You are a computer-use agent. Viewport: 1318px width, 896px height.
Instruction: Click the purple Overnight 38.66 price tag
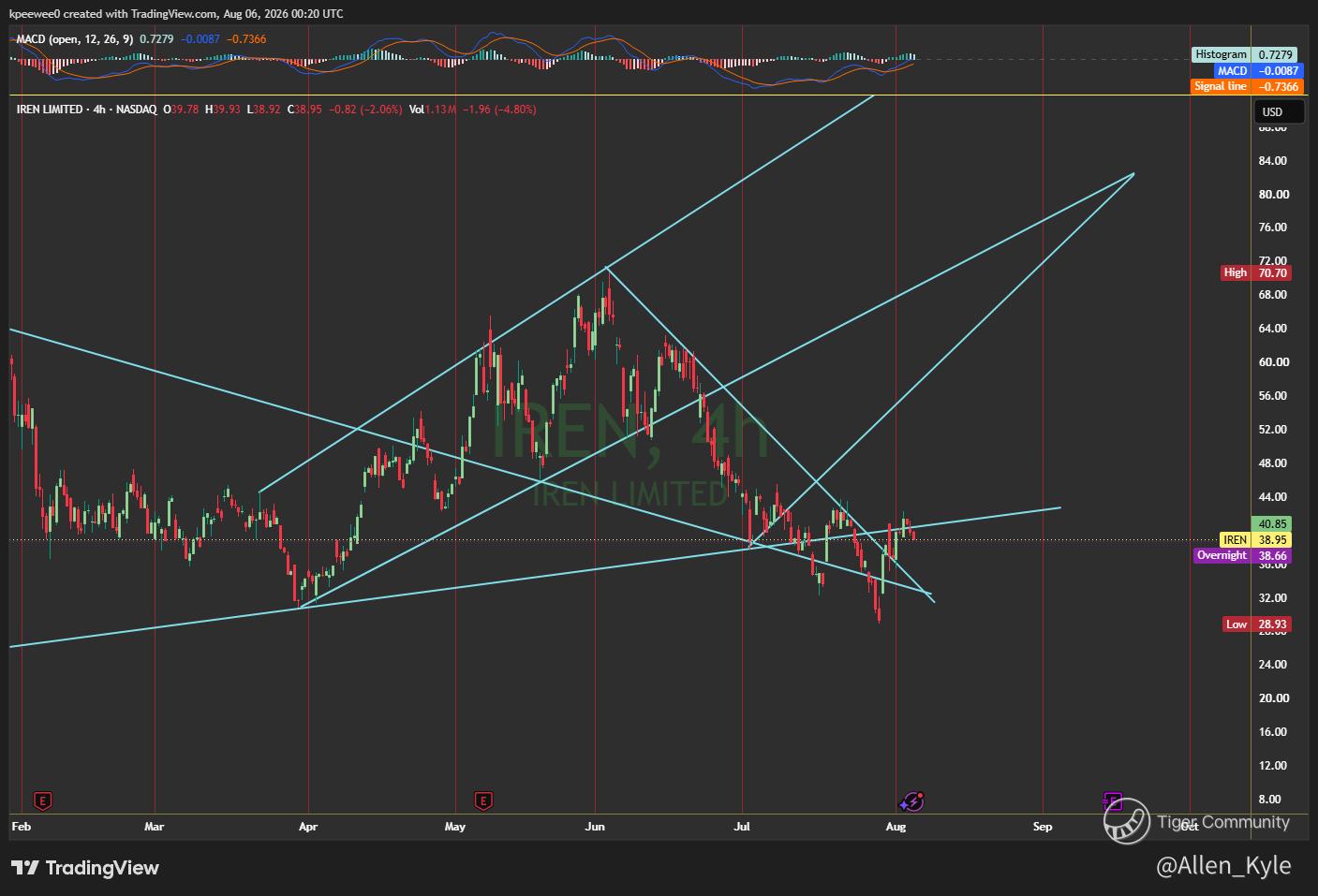pos(1243,555)
